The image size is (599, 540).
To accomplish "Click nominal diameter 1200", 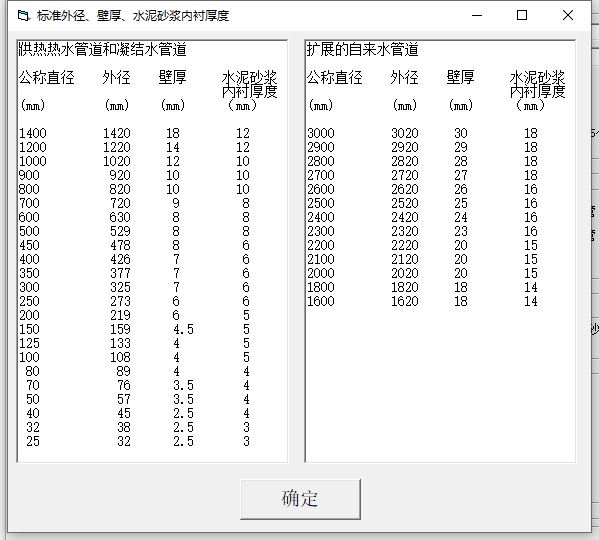I will coord(33,147).
